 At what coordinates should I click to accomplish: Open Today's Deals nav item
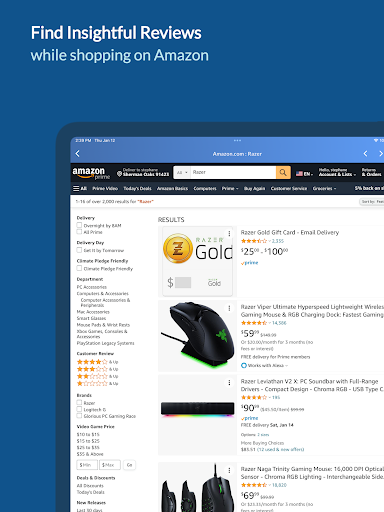pyautogui.click(x=137, y=189)
